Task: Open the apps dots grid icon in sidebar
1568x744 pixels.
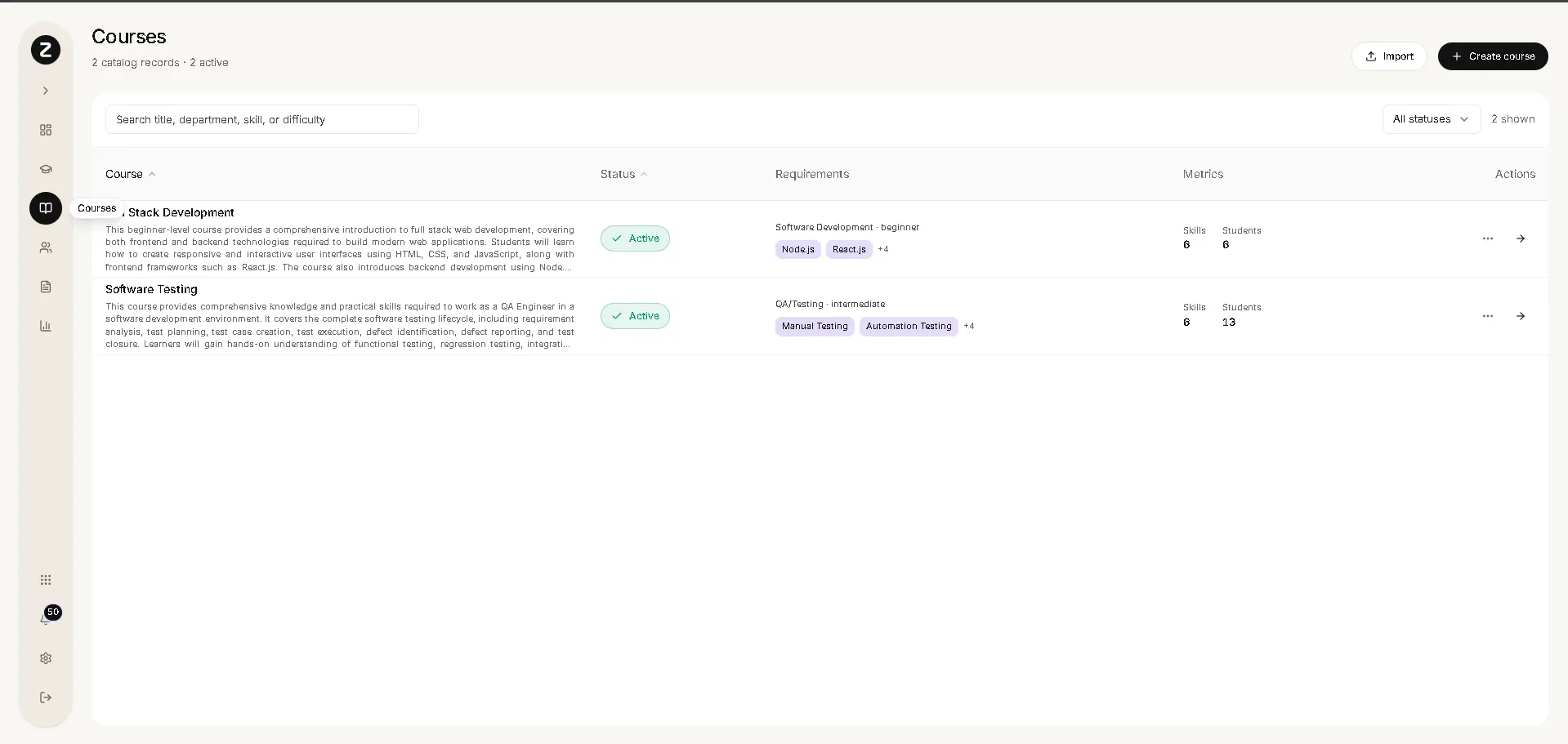Action: (46, 580)
